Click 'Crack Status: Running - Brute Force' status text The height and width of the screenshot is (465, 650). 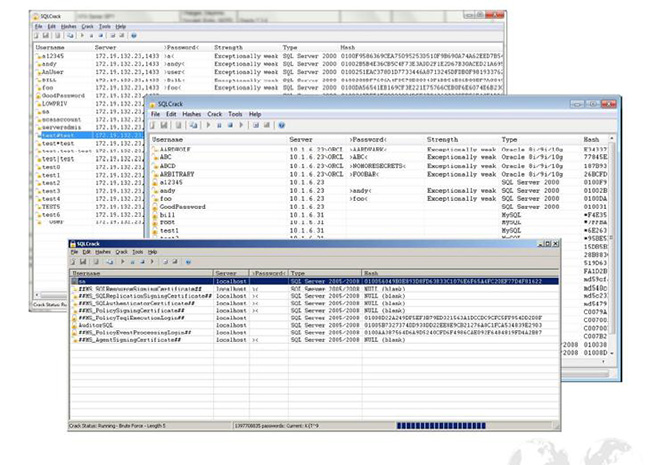click(x=117, y=426)
